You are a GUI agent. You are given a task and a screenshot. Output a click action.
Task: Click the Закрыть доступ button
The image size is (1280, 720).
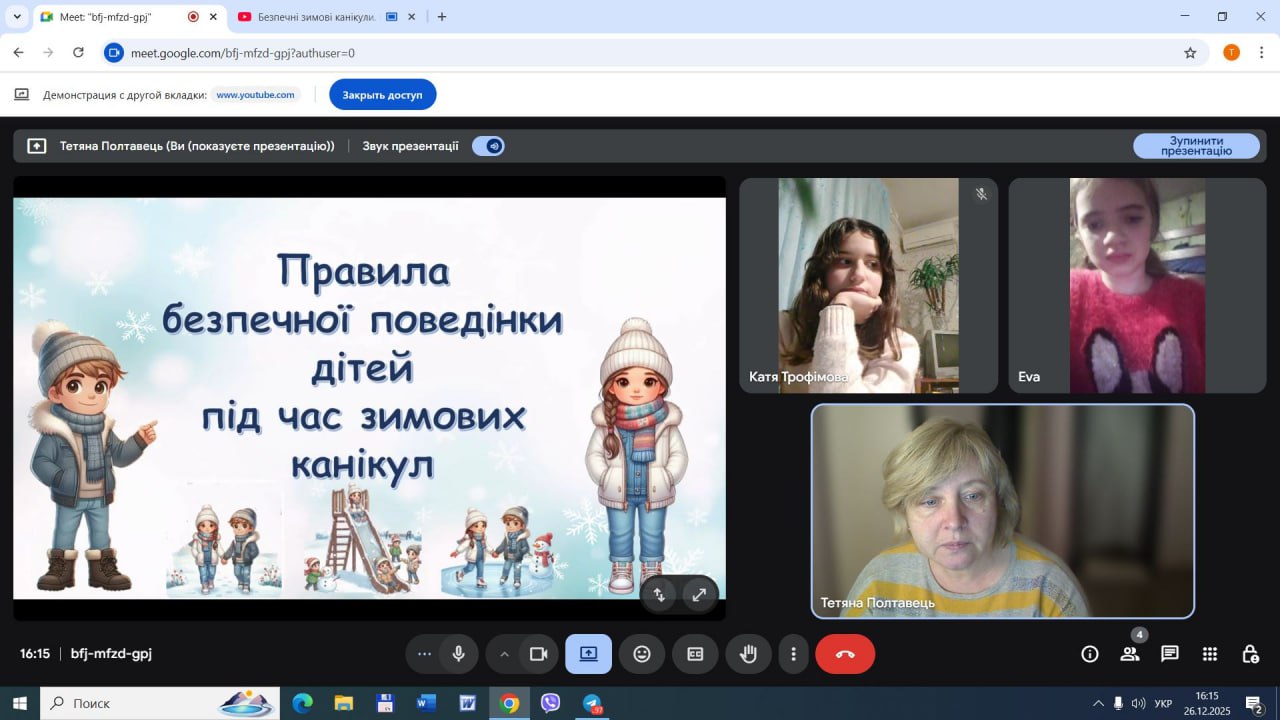pos(382,95)
